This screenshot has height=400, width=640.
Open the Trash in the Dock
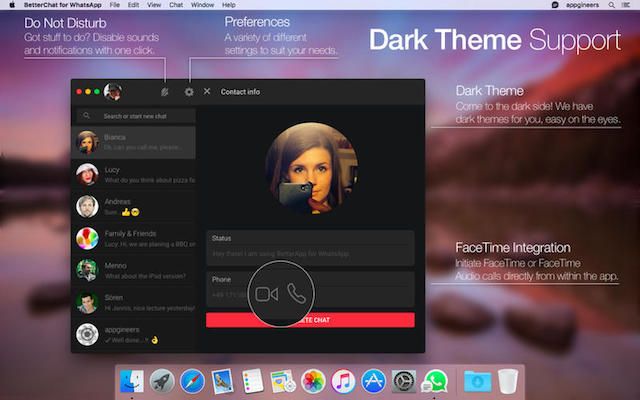pos(508,381)
